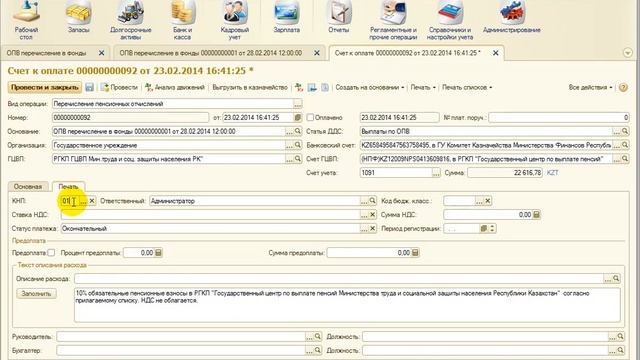640x360 pixels.
Task: Click the Провести button
Action: (119, 87)
